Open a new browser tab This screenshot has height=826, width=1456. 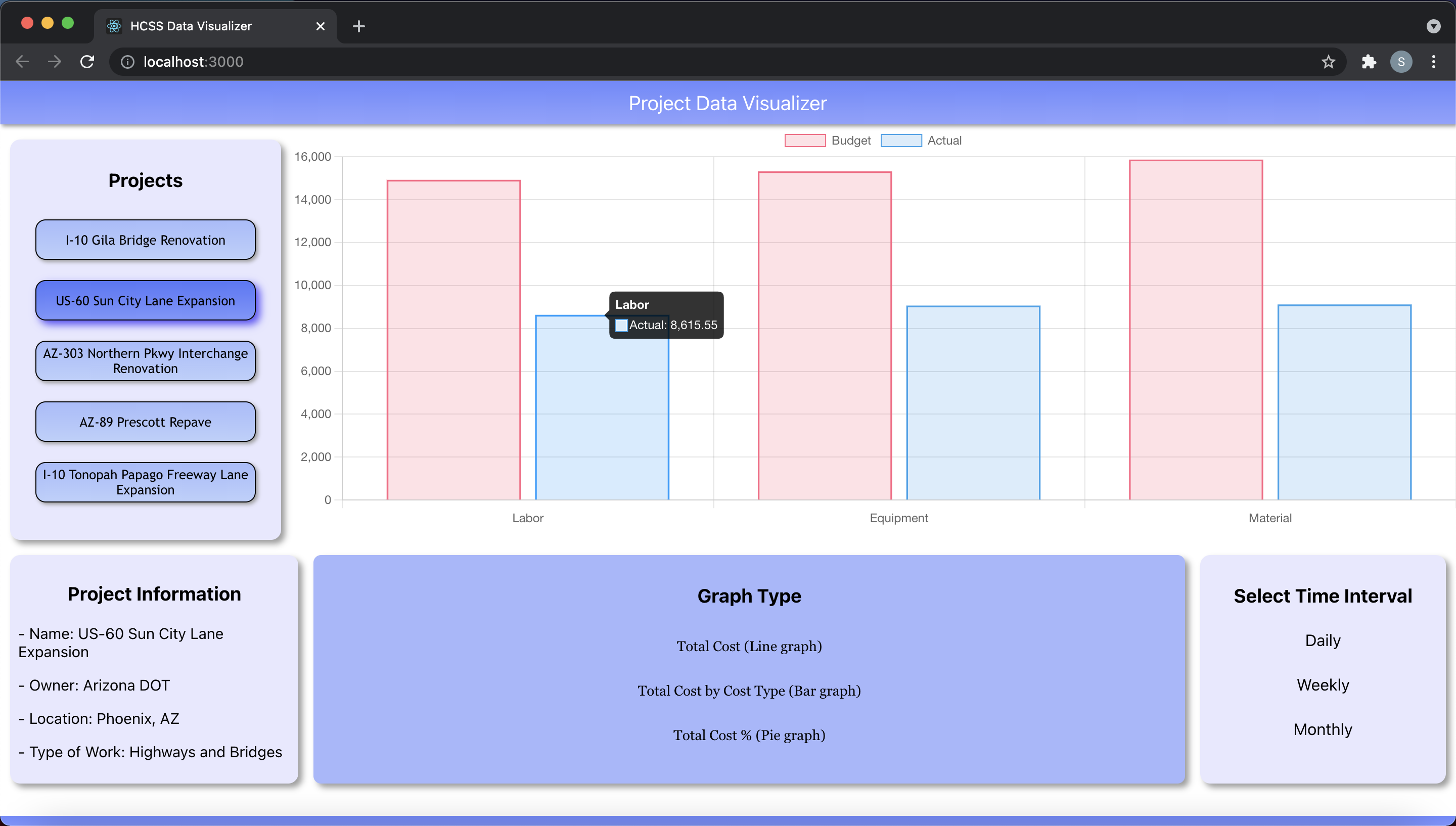click(358, 26)
